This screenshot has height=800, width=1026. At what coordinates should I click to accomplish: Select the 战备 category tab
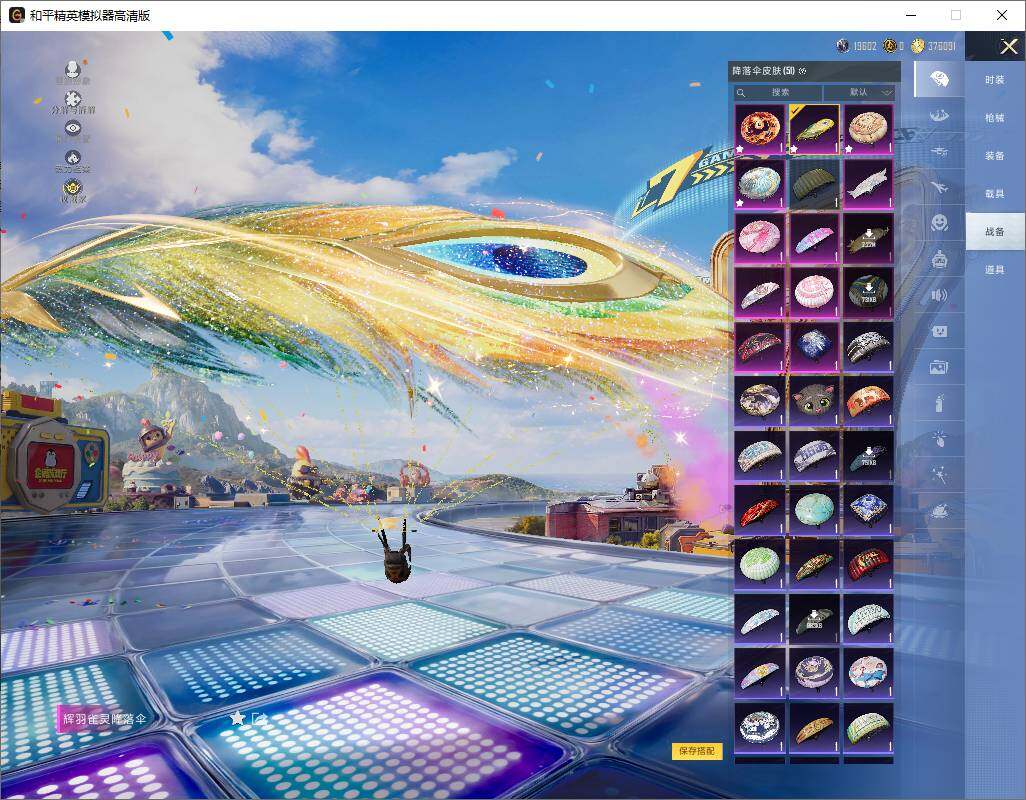point(995,232)
